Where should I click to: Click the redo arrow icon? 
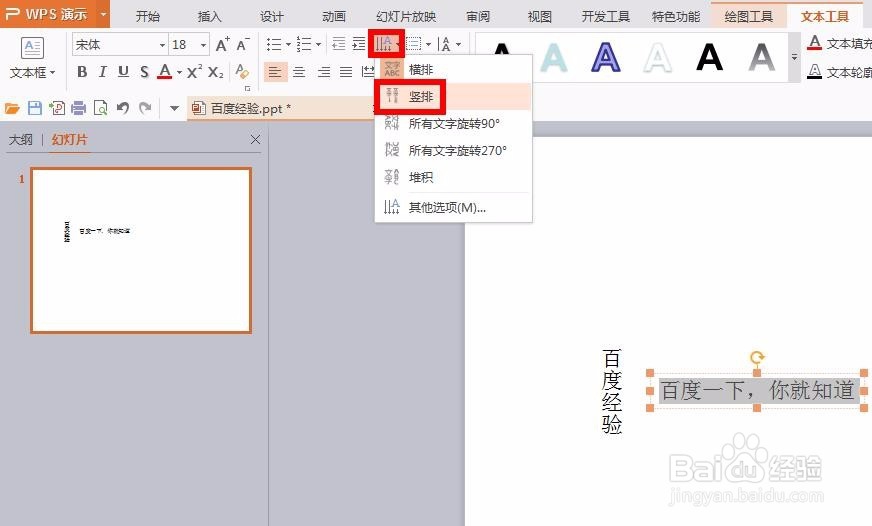tap(145, 108)
